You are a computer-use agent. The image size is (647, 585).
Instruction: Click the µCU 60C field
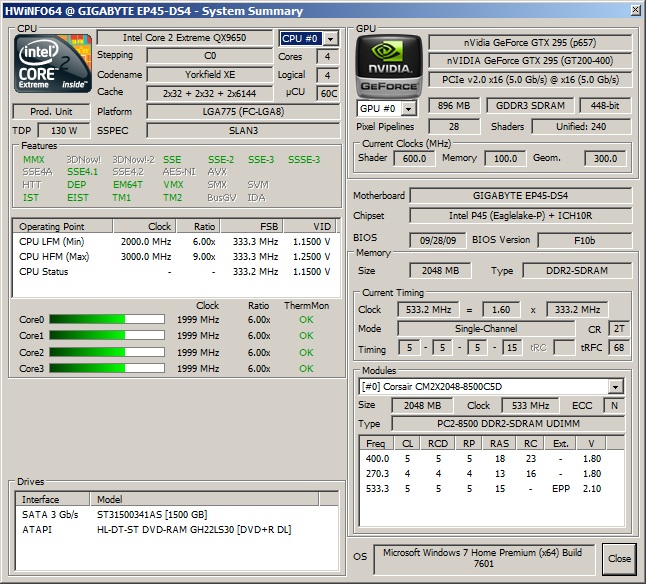point(328,94)
